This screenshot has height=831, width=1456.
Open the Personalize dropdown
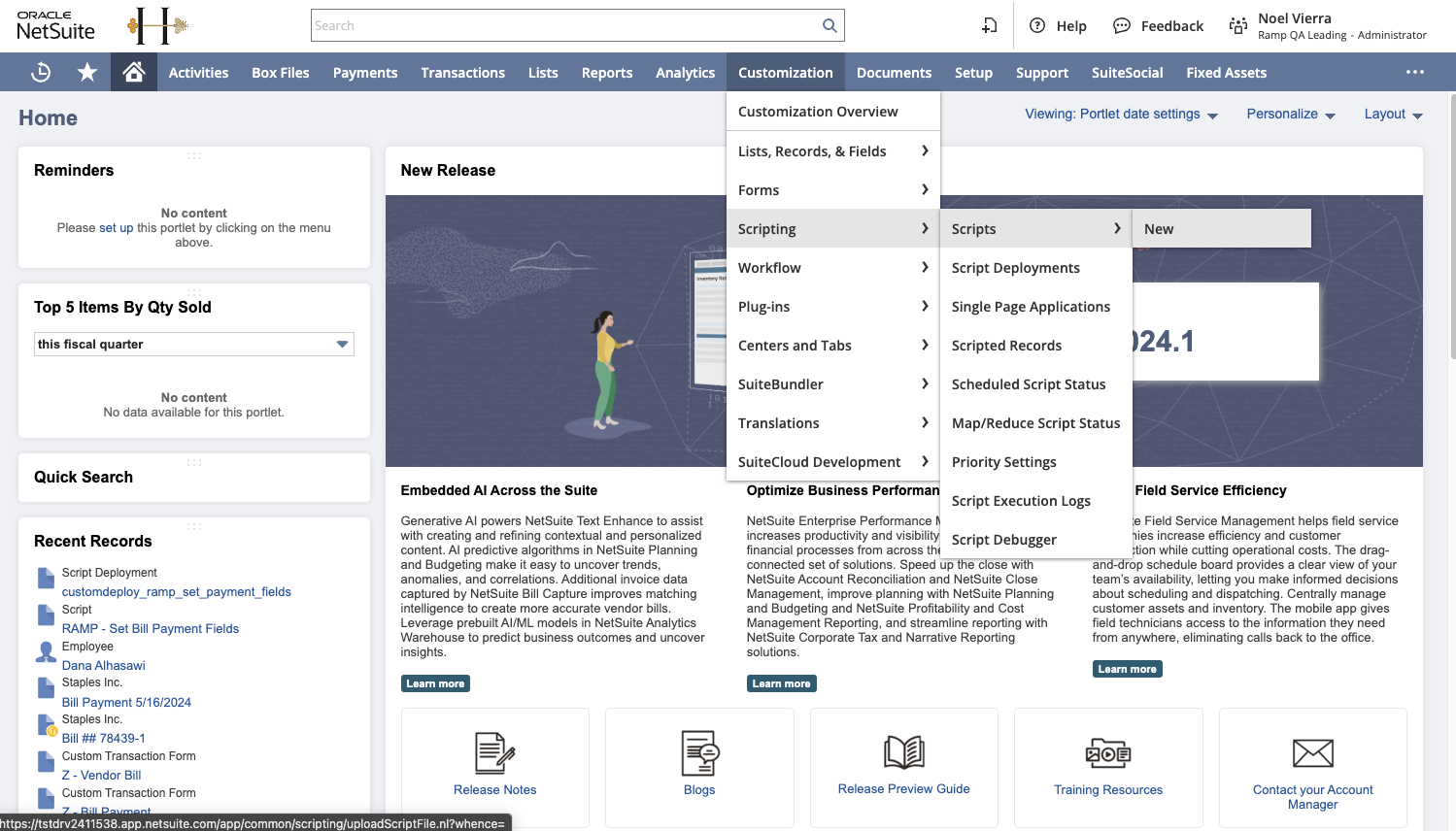click(x=1291, y=115)
